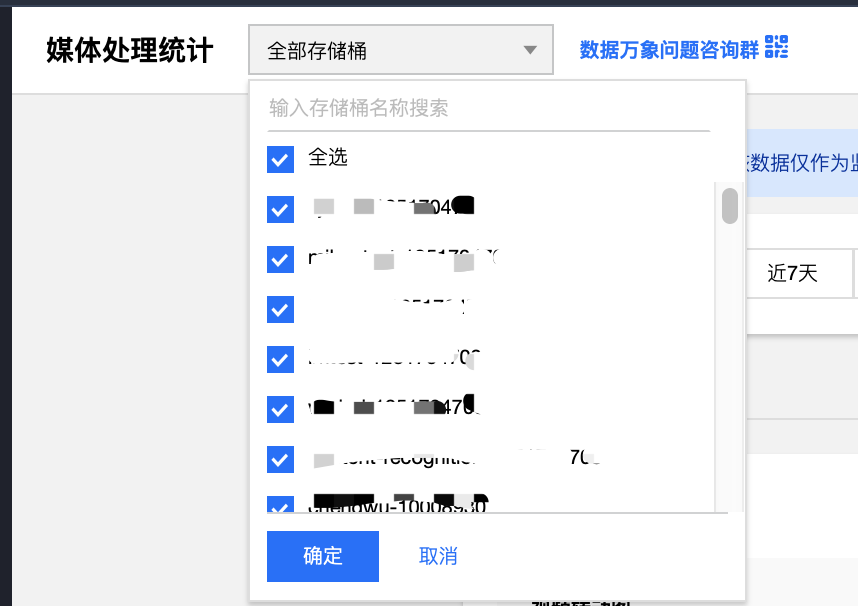
Task: Open the 数据万象问题咨询群 link
Action: click(669, 49)
